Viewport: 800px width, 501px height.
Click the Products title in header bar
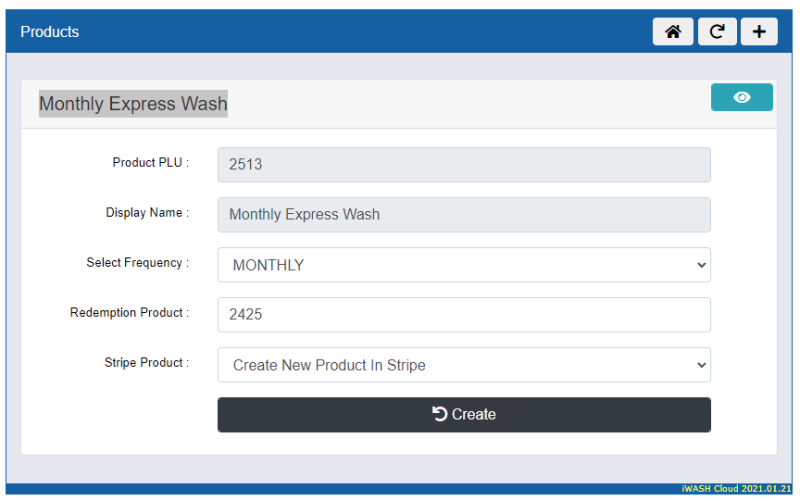[50, 32]
